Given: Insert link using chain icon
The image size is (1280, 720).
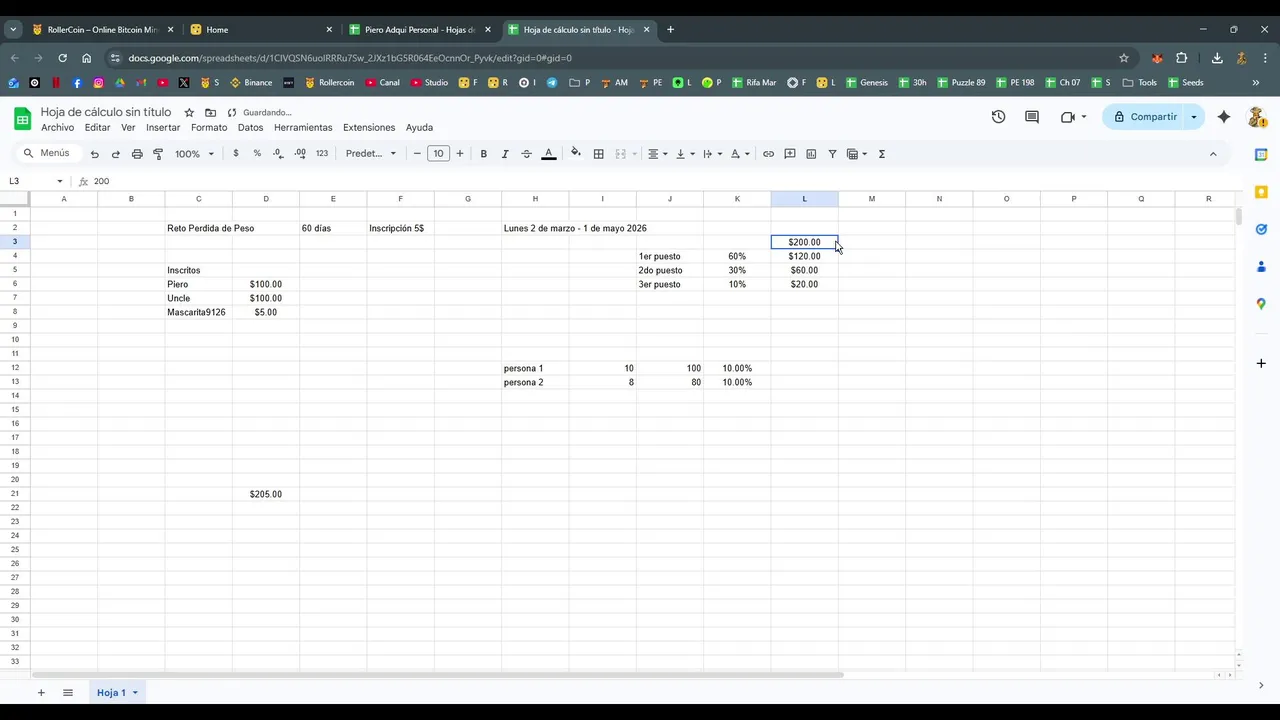Looking at the screenshot, I should click(x=768, y=154).
